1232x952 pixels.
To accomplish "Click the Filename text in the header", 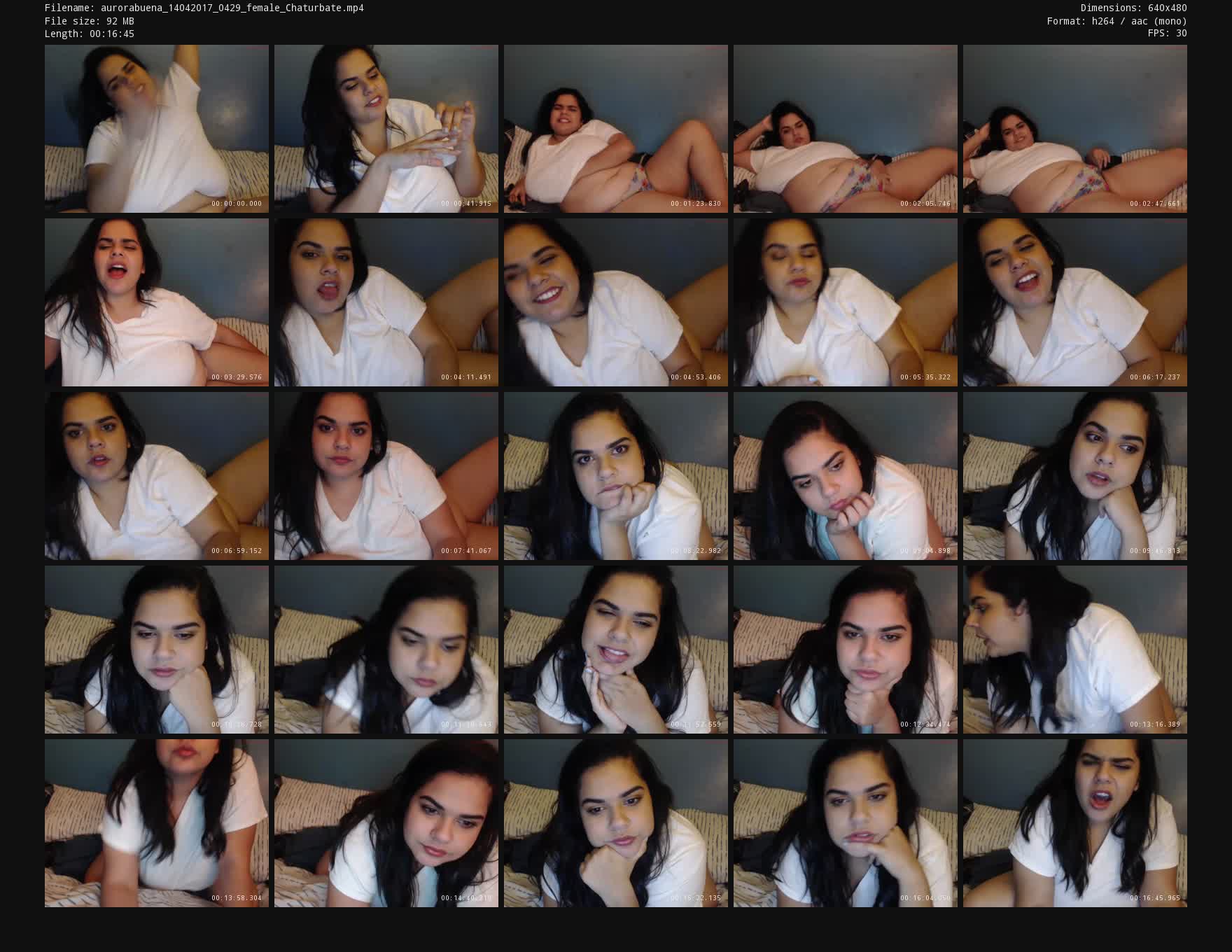I will (204, 8).
